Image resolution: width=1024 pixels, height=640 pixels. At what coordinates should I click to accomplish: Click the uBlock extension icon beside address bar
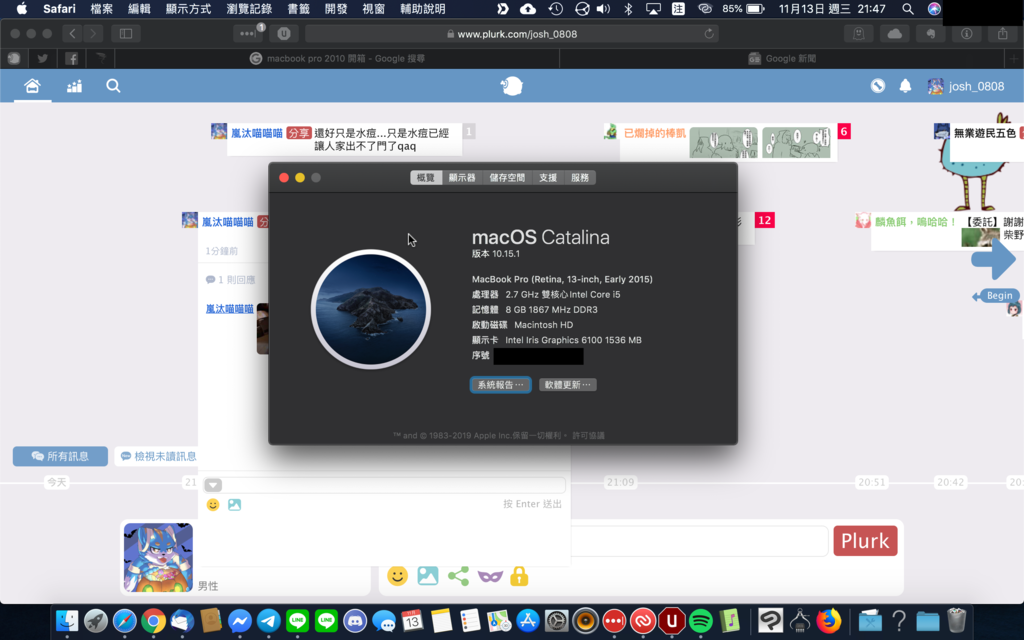283,33
